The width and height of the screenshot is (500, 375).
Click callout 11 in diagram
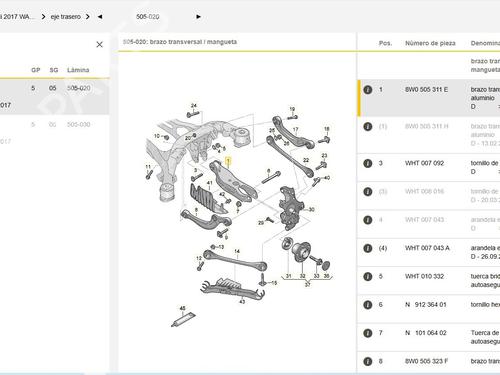click(148, 167)
